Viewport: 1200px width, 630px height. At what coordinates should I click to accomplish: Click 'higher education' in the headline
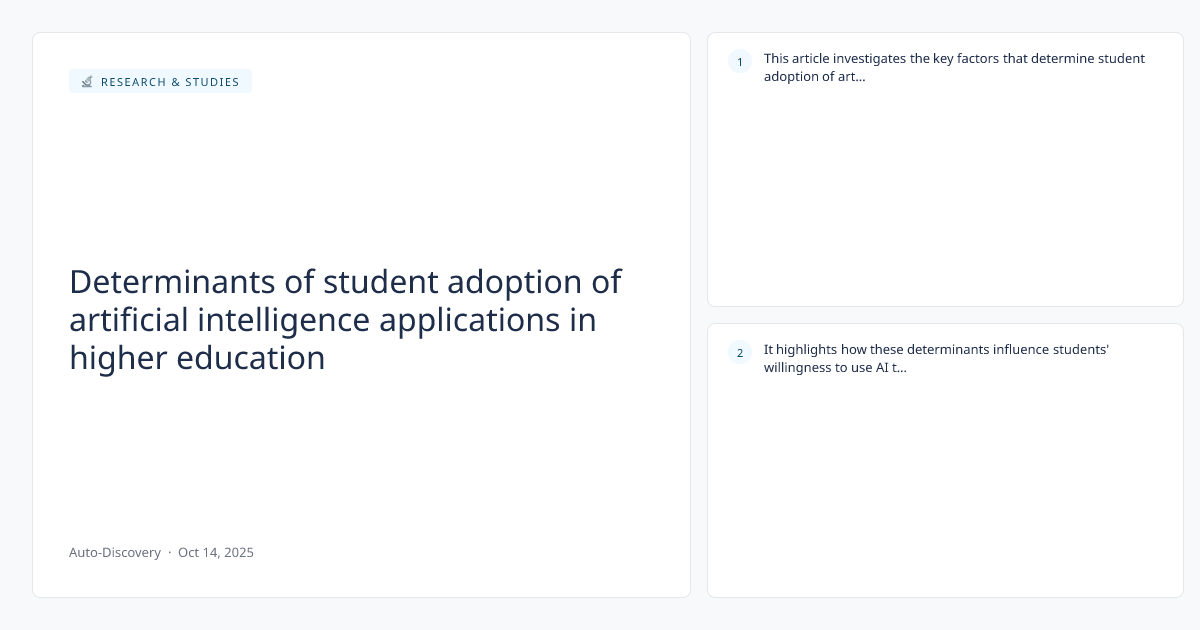197,358
